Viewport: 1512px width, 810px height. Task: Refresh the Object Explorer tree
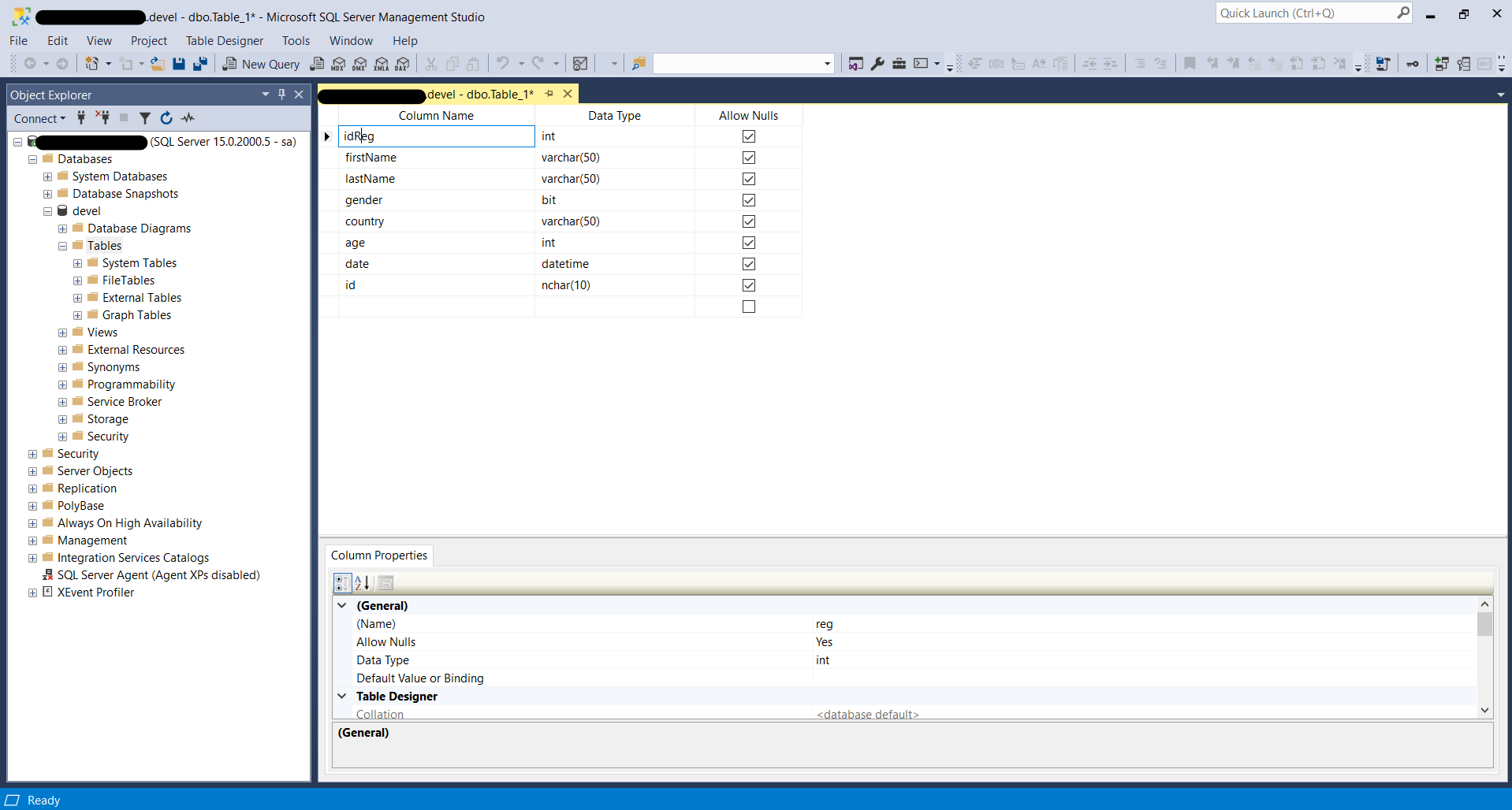[166, 118]
